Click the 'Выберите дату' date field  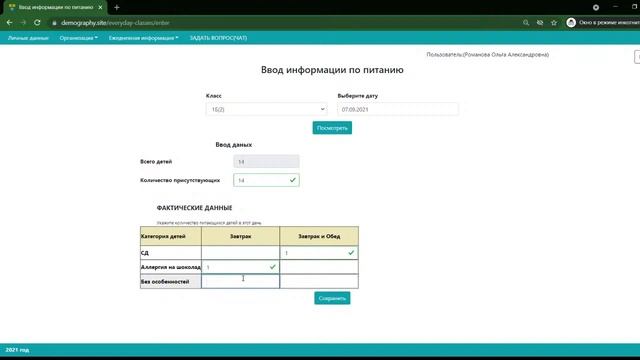tap(398, 109)
